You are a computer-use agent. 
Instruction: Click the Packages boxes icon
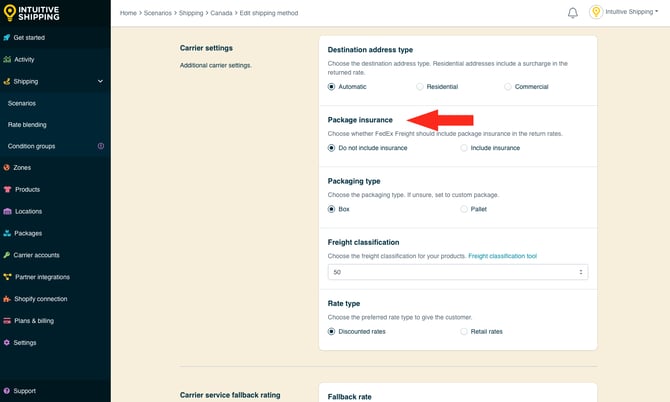(7, 233)
